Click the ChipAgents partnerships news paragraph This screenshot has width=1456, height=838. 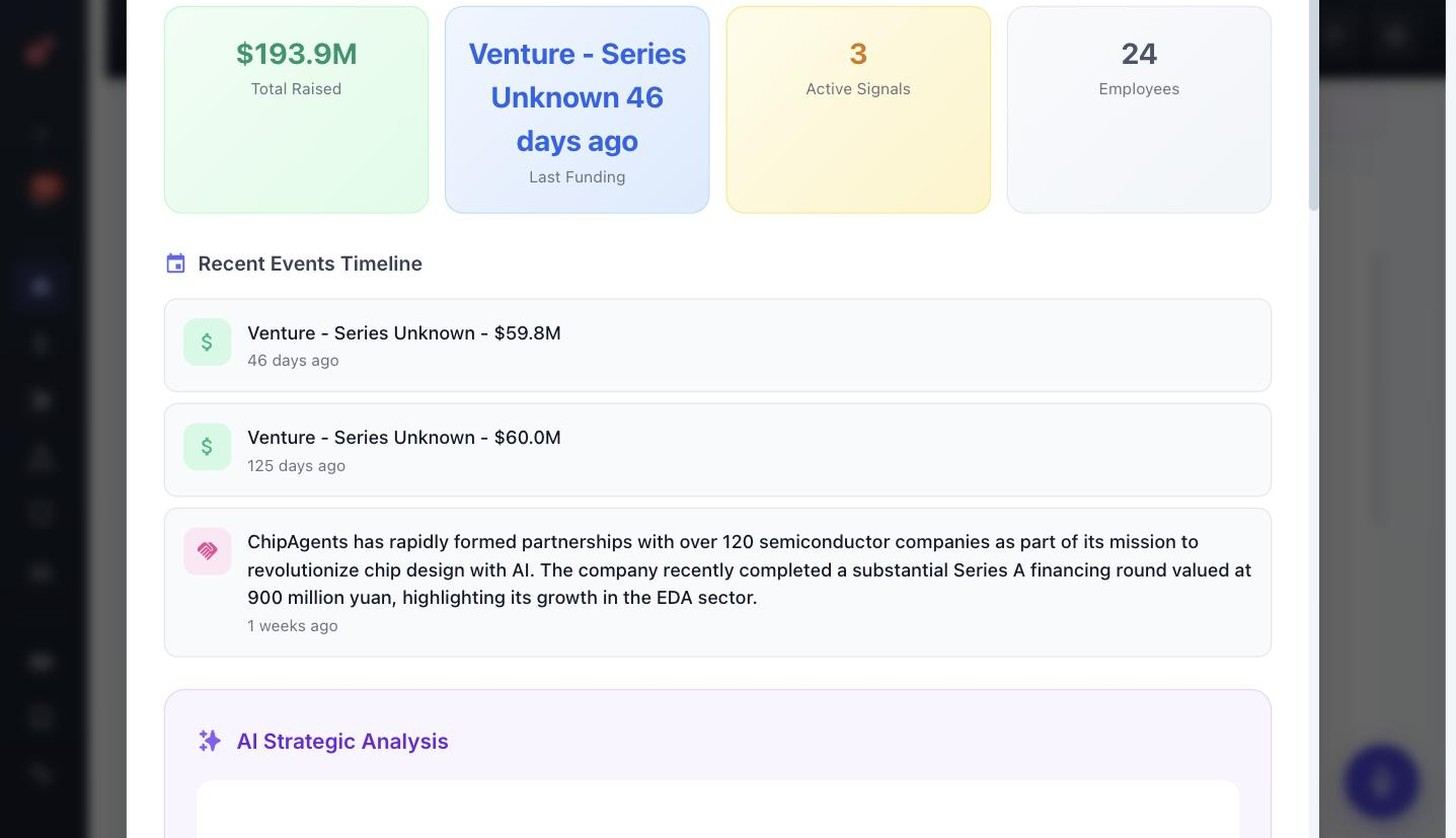(750, 570)
